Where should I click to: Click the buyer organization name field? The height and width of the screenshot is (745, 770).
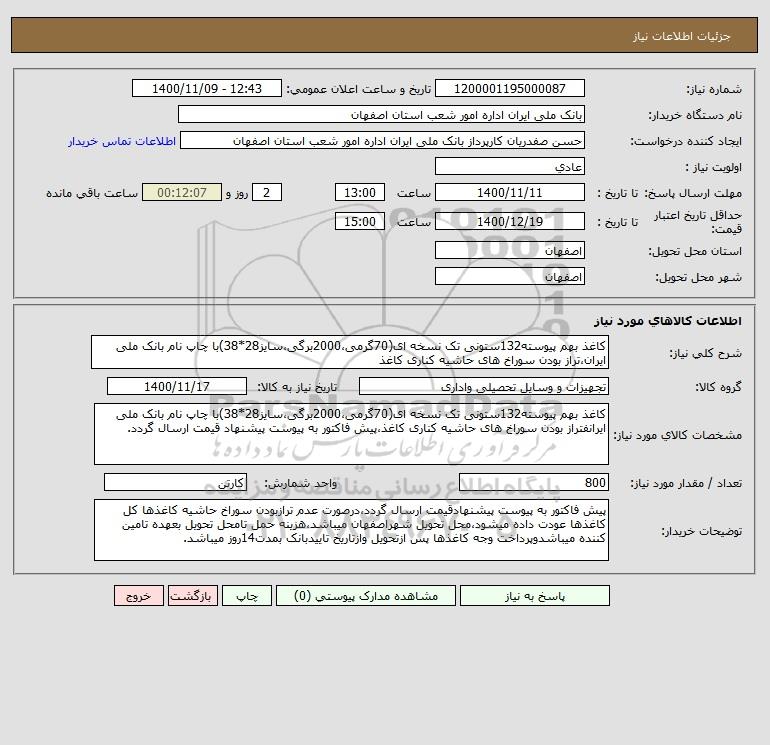pos(381,114)
